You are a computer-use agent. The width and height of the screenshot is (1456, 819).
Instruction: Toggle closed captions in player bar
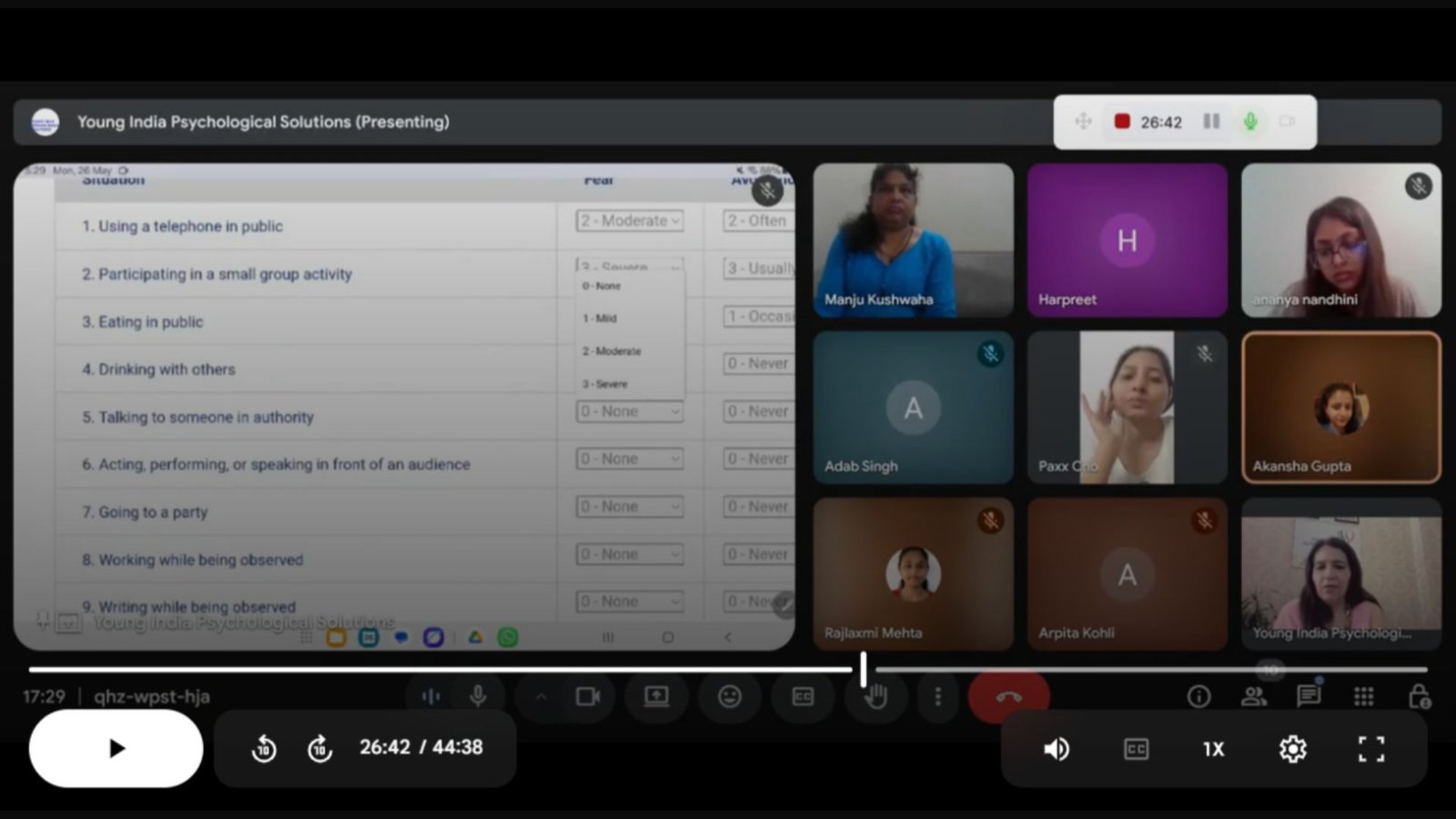point(1136,749)
